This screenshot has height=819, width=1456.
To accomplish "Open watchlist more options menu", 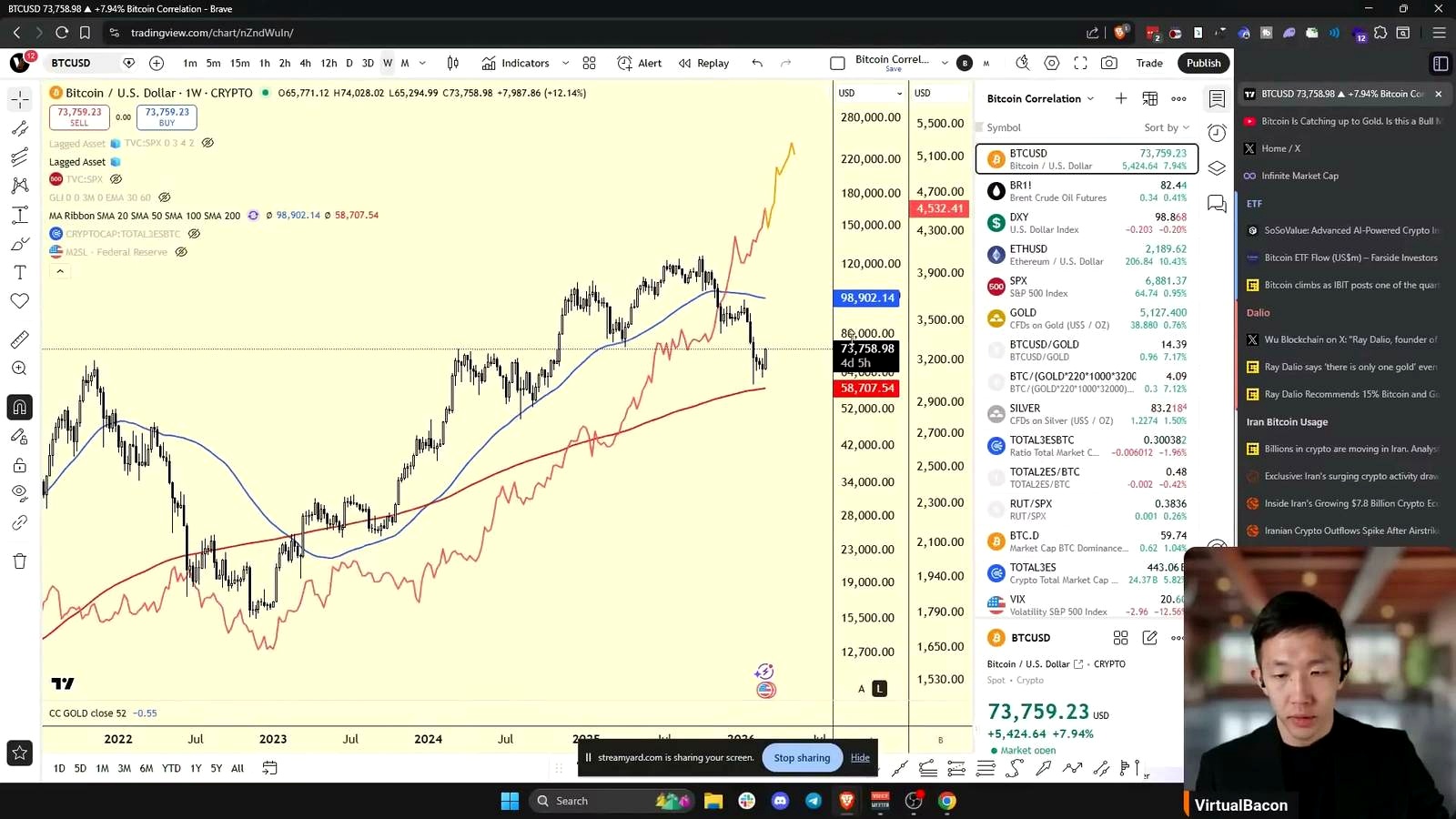I will 1178,98.
